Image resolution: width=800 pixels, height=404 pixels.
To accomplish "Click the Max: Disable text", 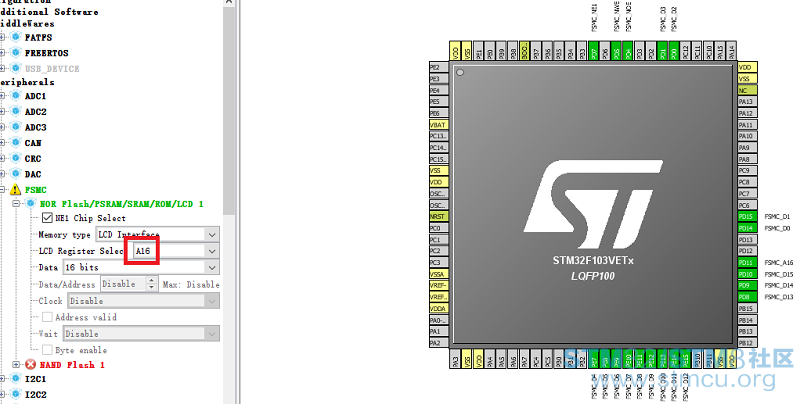I will [x=191, y=284].
